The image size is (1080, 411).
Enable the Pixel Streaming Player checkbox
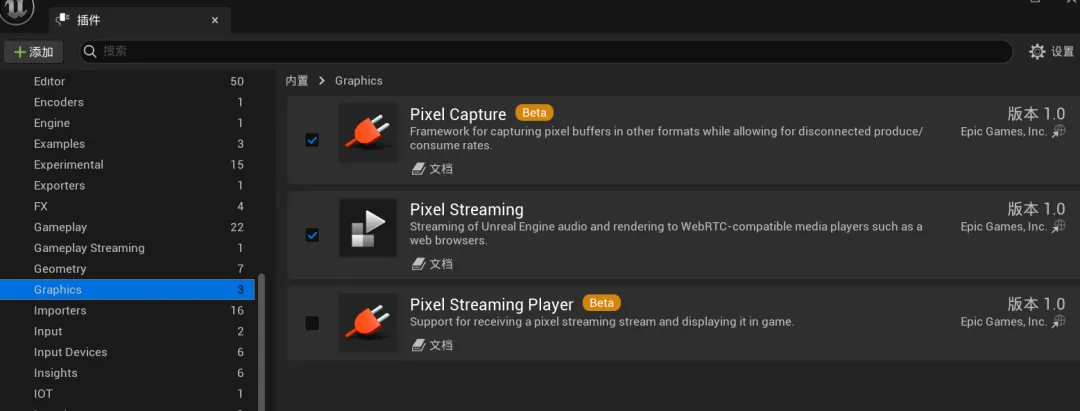coord(312,323)
